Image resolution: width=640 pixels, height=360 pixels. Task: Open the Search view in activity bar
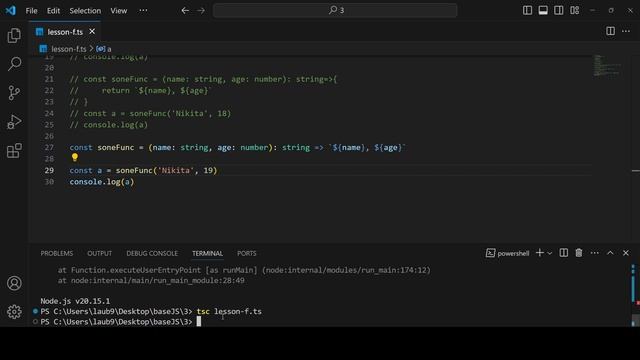(x=14, y=64)
